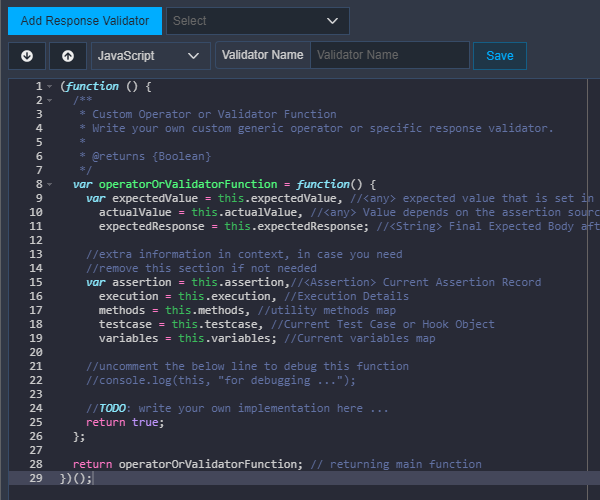The image size is (600, 500).
Task: Open the Select validator dropdown
Action: 258,21
